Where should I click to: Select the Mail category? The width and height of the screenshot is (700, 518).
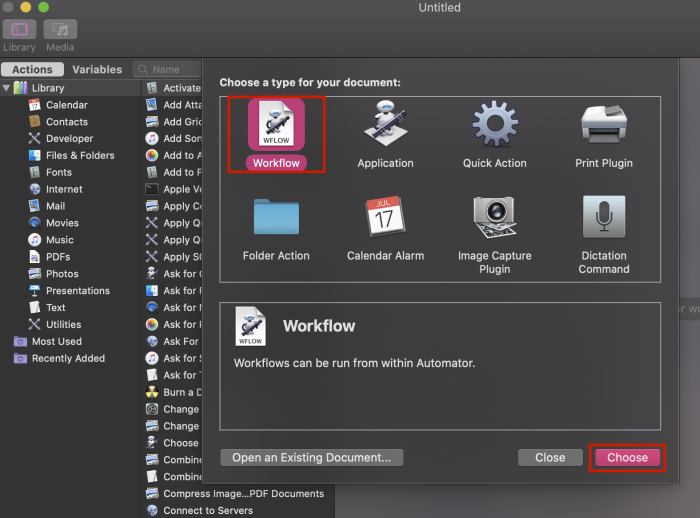tap(55, 206)
